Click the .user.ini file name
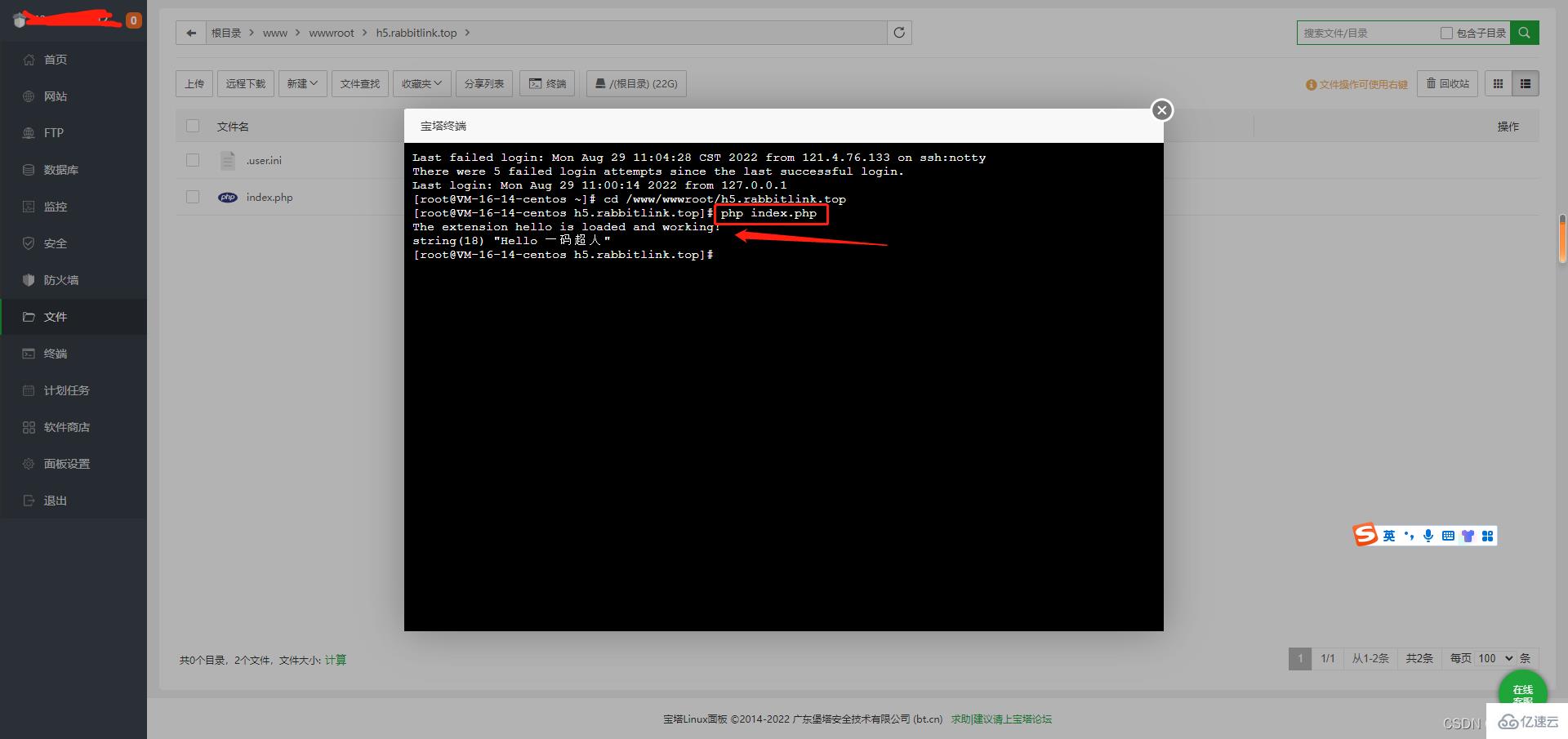1568x739 pixels. coord(264,161)
